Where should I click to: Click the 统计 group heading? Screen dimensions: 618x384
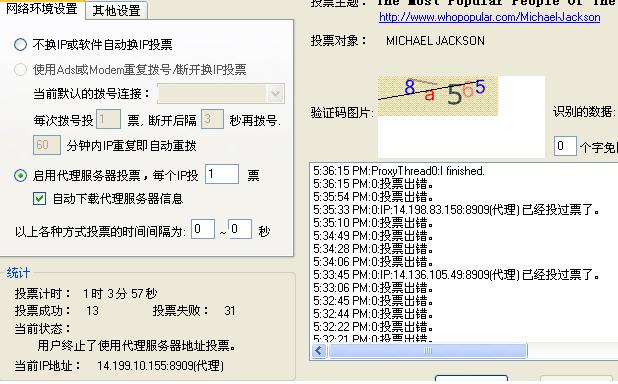pos(18,272)
